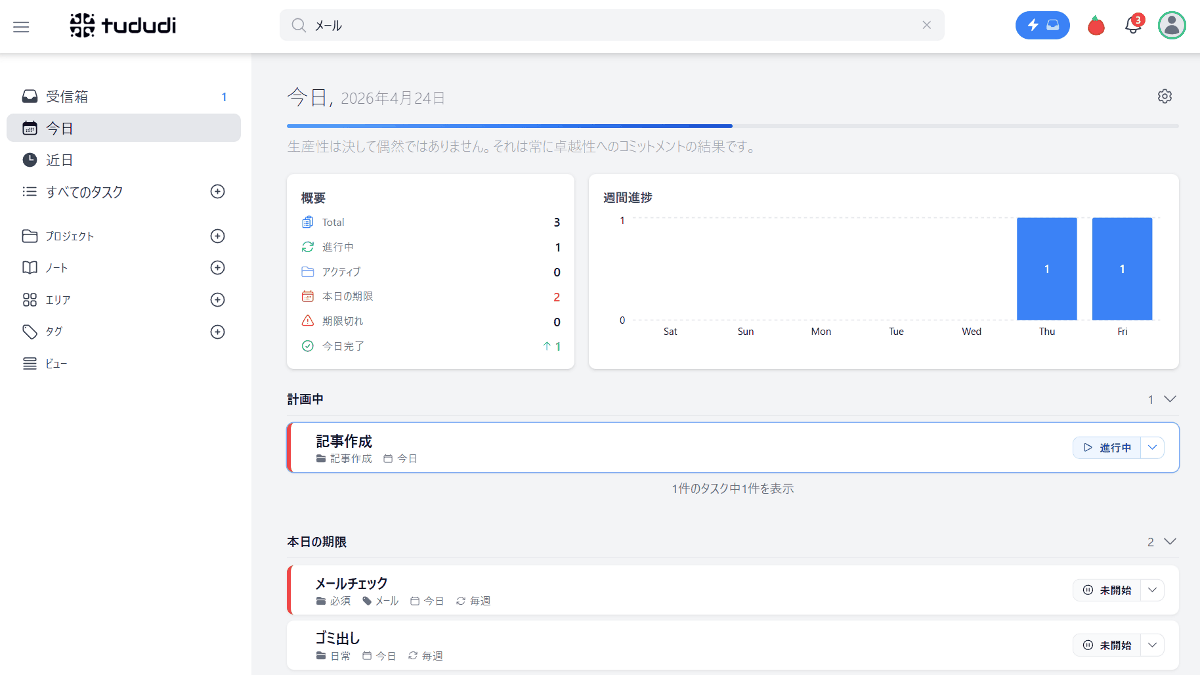Toggle 未開始 status on ゴミ出し task
Image resolution: width=1200 pixels, height=675 pixels.
click(x=1112, y=644)
